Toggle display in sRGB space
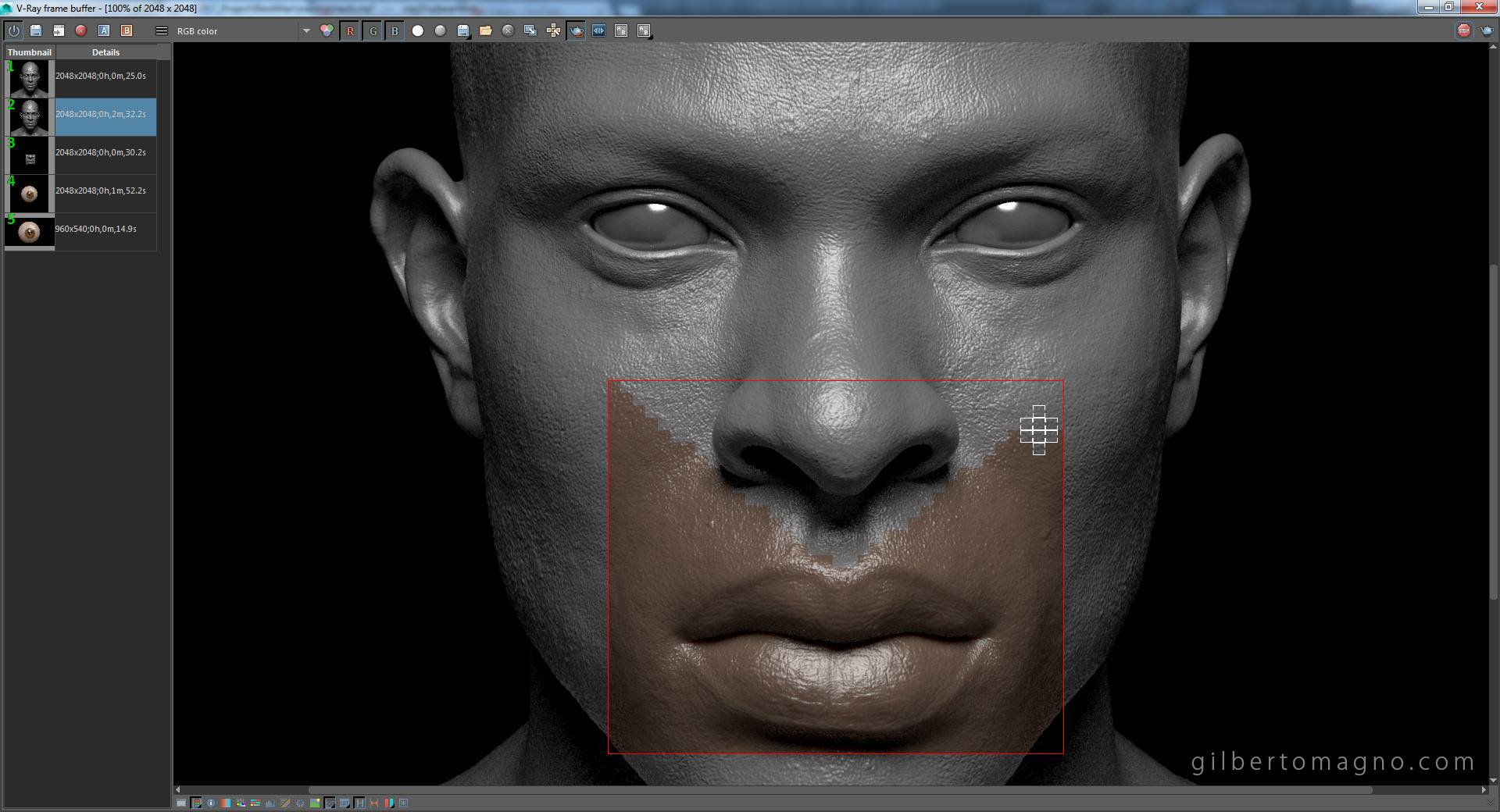The image size is (1500, 812). tap(330, 803)
